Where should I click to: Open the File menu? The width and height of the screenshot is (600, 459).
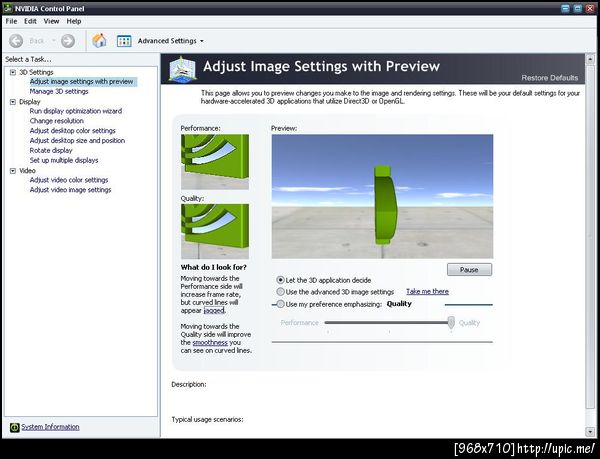[x=11, y=21]
